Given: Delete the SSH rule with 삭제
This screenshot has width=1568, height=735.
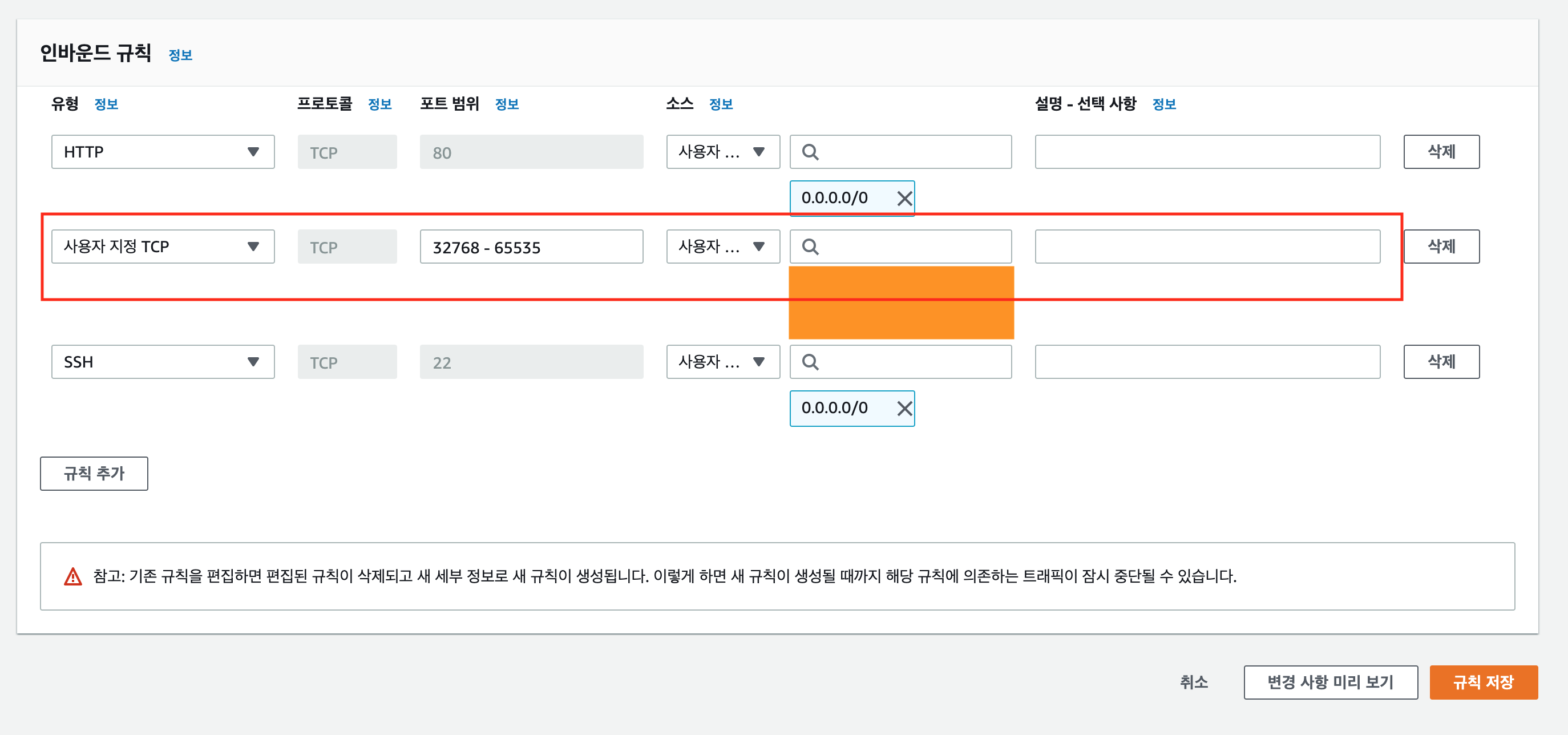Looking at the screenshot, I should point(1441,362).
